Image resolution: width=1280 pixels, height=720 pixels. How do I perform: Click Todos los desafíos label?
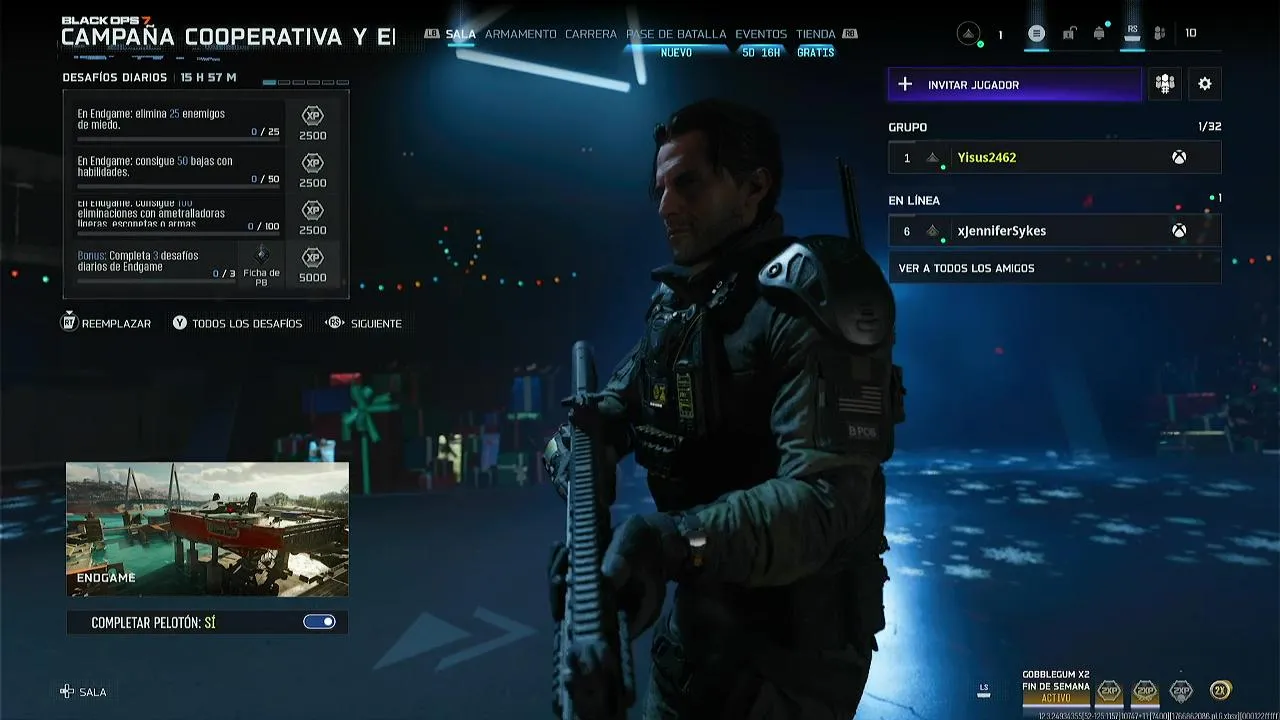(247, 324)
